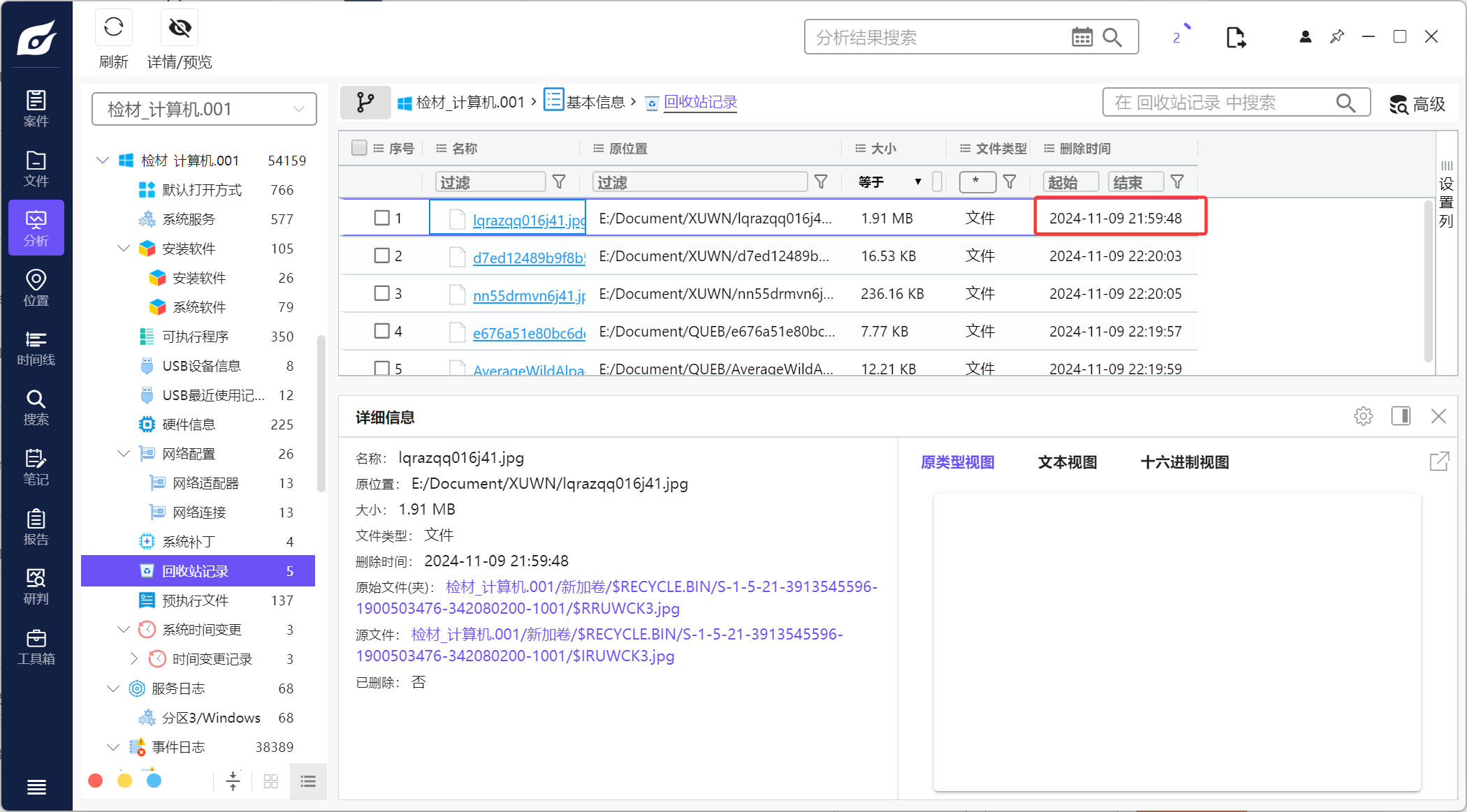Toggle the 详情/预览 eye icon
Screen dimensions: 1467x812
pyautogui.click(x=180, y=28)
